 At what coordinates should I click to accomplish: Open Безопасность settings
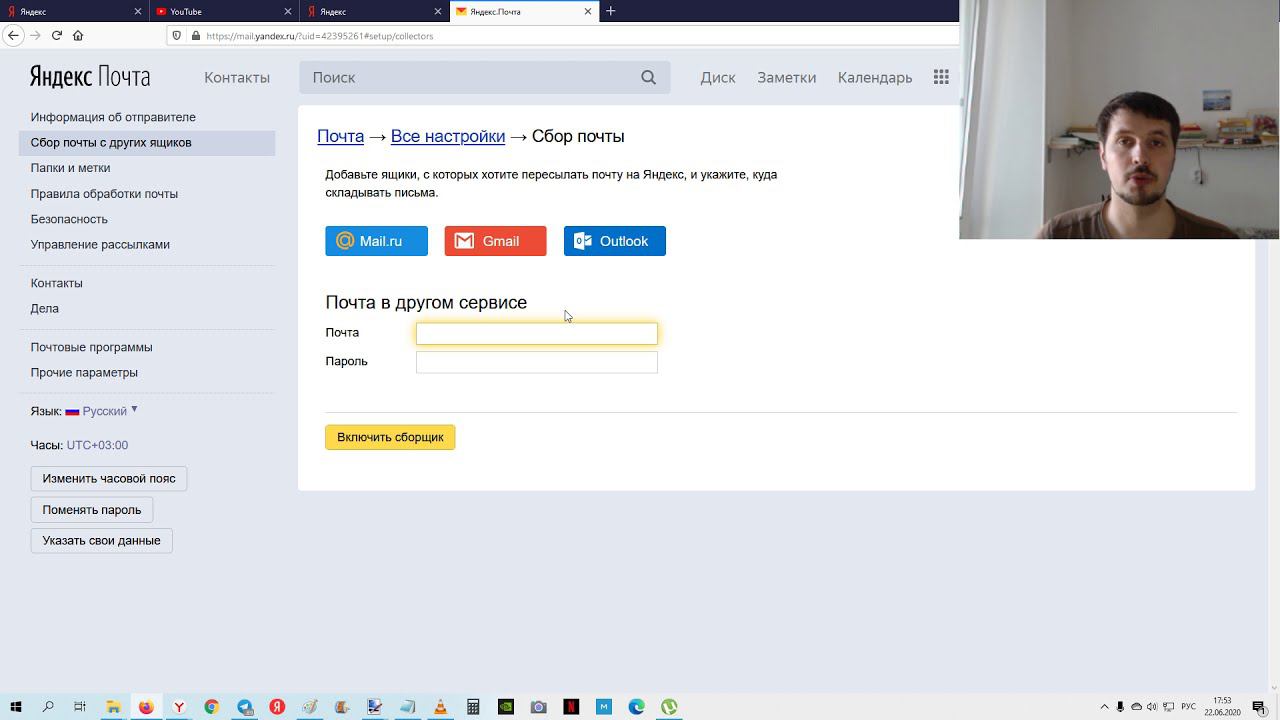click(69, 219)
